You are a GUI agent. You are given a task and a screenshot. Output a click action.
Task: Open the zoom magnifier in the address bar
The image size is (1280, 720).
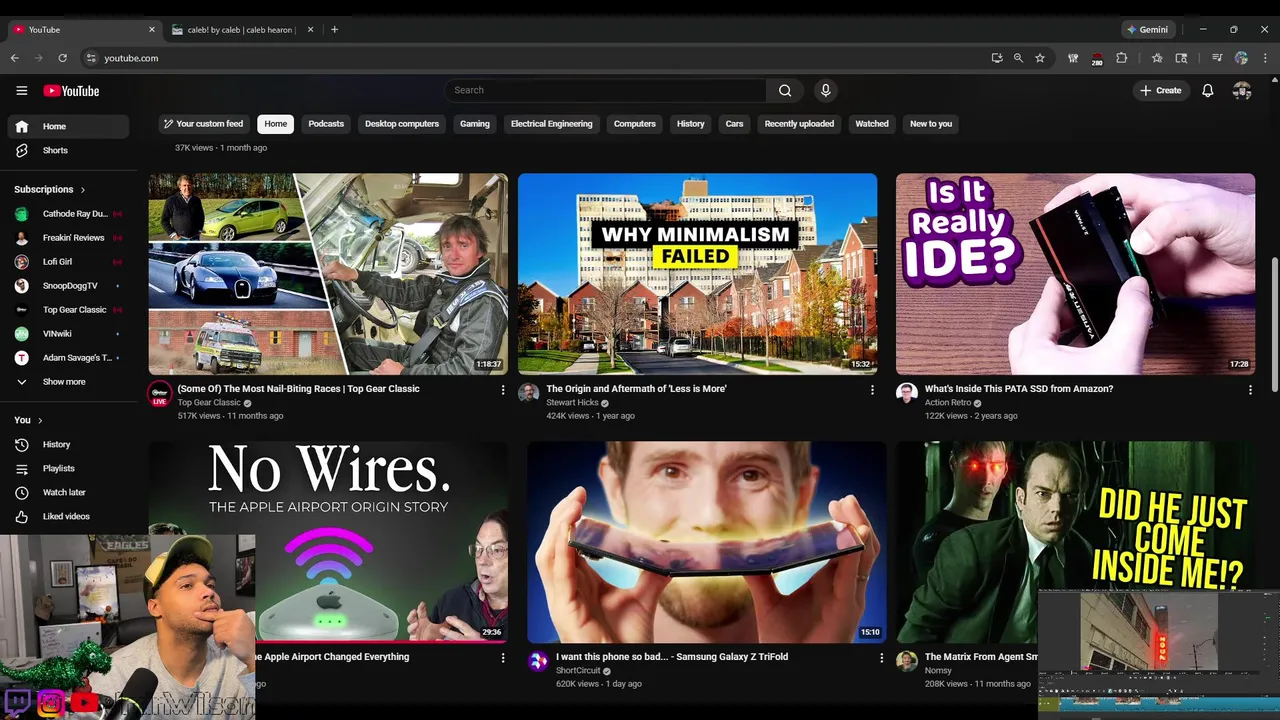pos(1018,58)
